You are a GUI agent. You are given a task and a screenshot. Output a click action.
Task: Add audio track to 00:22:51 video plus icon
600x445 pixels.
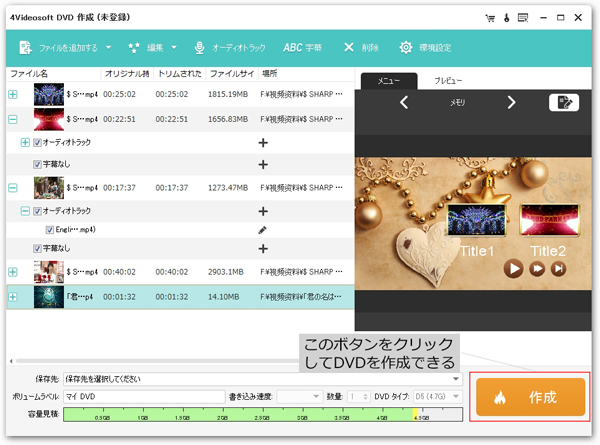[263, 143]
